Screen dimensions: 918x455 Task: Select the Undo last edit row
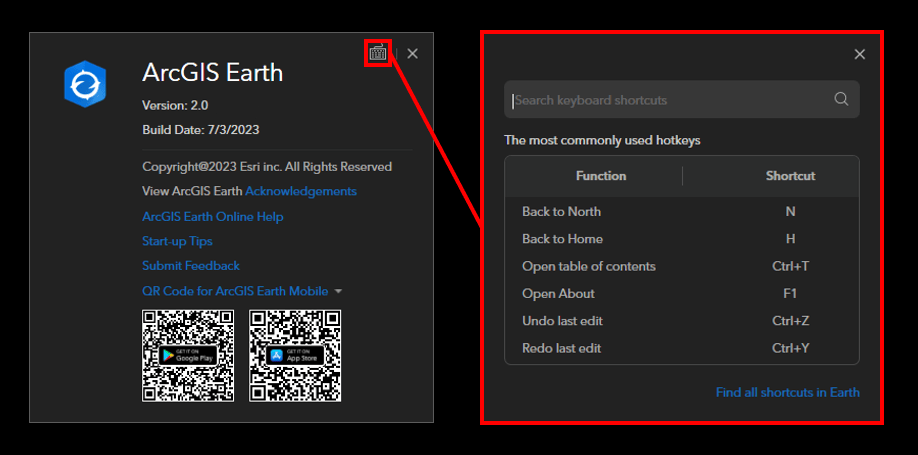pos(681,321)
